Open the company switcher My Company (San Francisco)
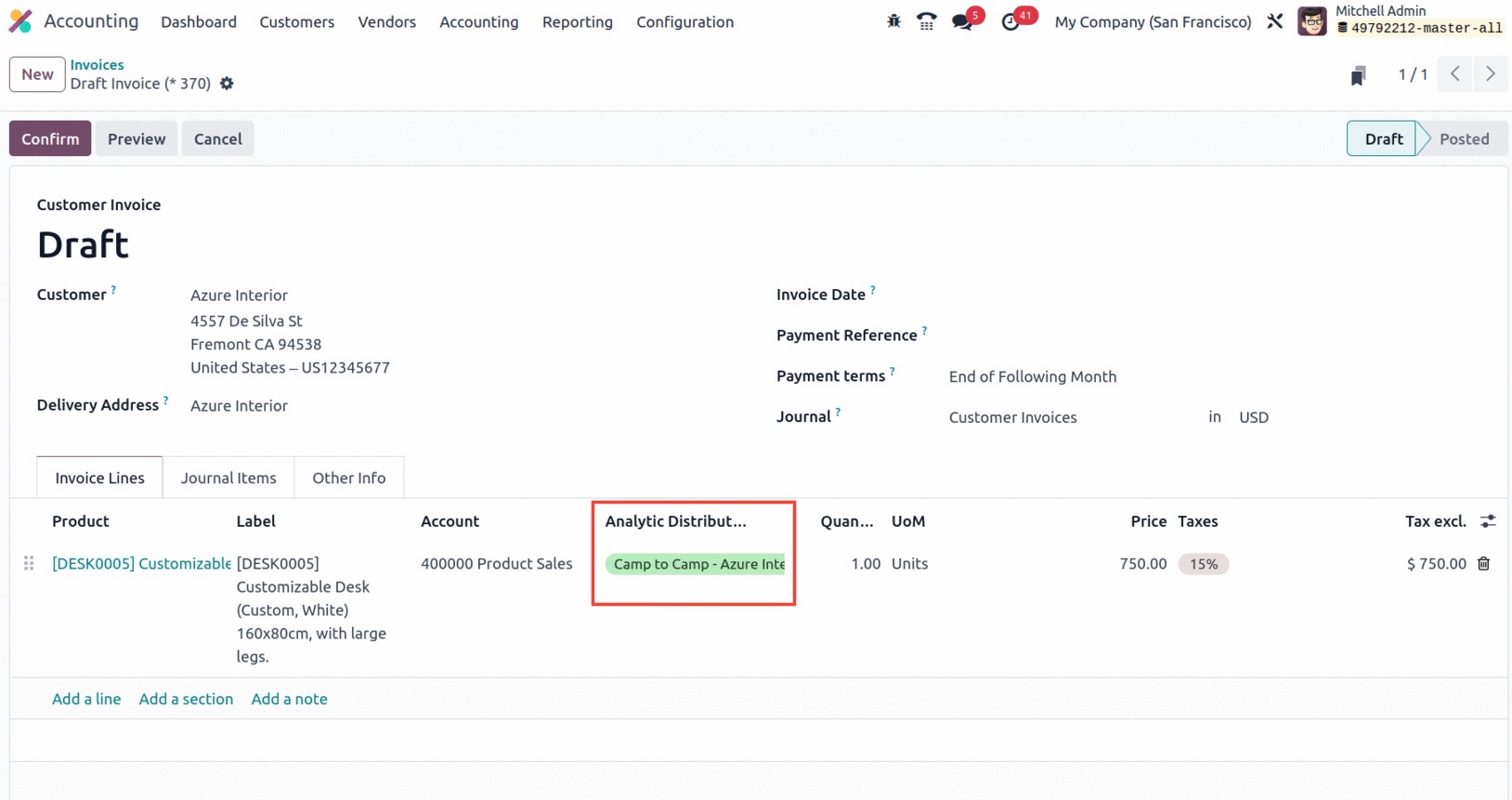Screen dimensions: 1512x800 coord(1154,21)
